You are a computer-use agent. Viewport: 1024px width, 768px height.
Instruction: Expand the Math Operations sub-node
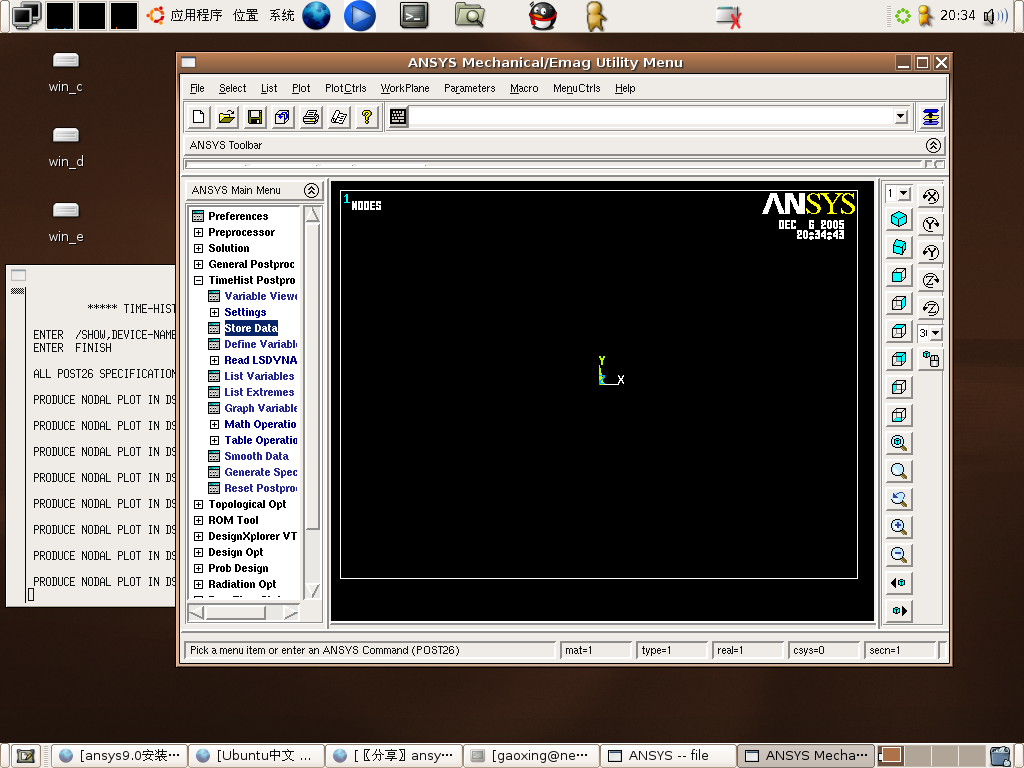click(x=214, y=424)
